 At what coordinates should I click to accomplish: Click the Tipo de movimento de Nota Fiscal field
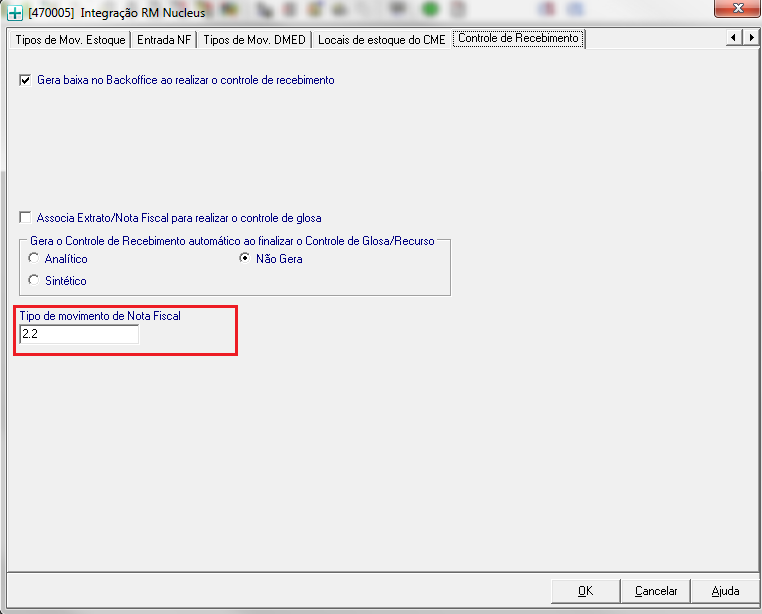coord(79,334)
